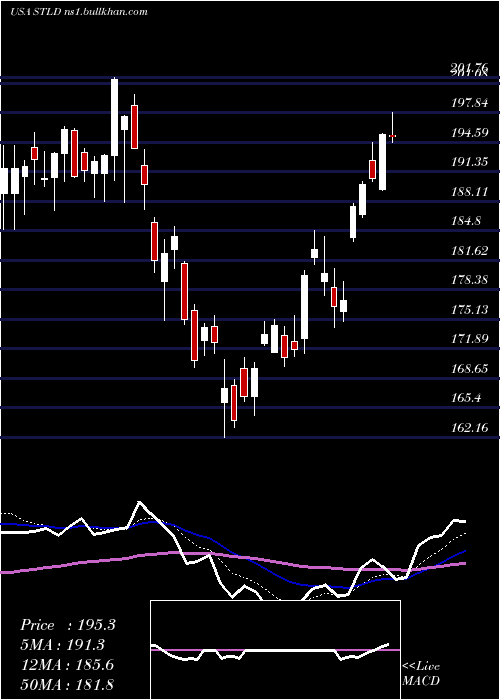Screen dimensions: 500x700
Task: Click the 191.35 price level label
Action: coord(469,162)
